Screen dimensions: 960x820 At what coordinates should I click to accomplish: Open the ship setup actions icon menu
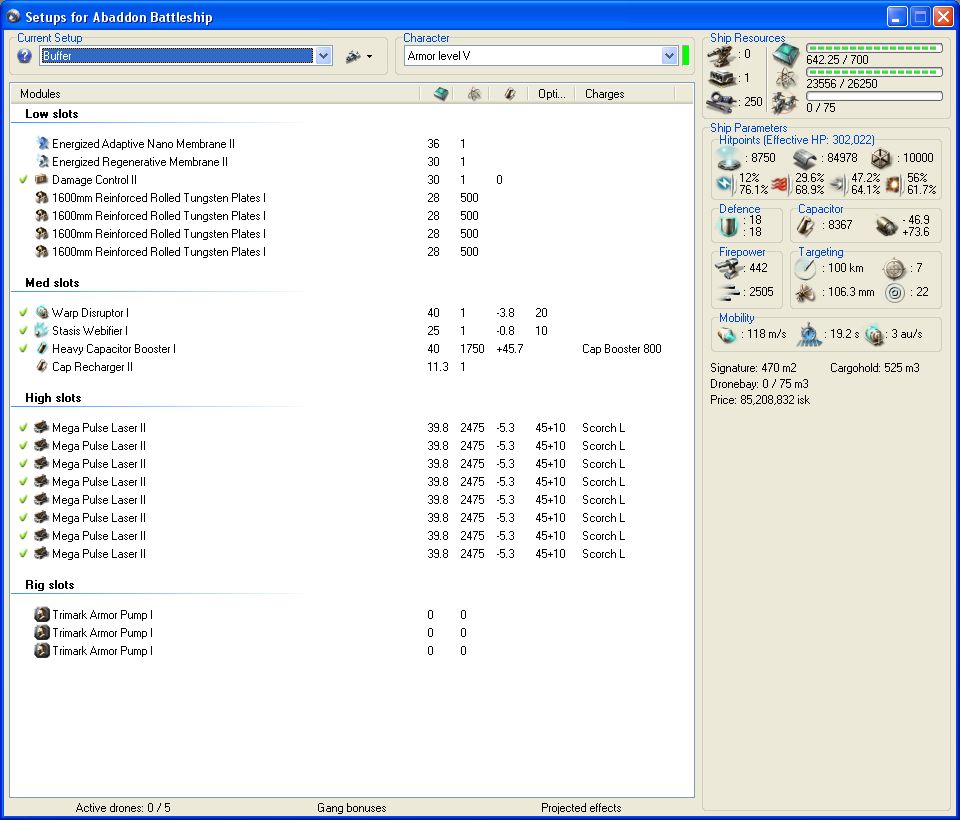tap(353, 56)
